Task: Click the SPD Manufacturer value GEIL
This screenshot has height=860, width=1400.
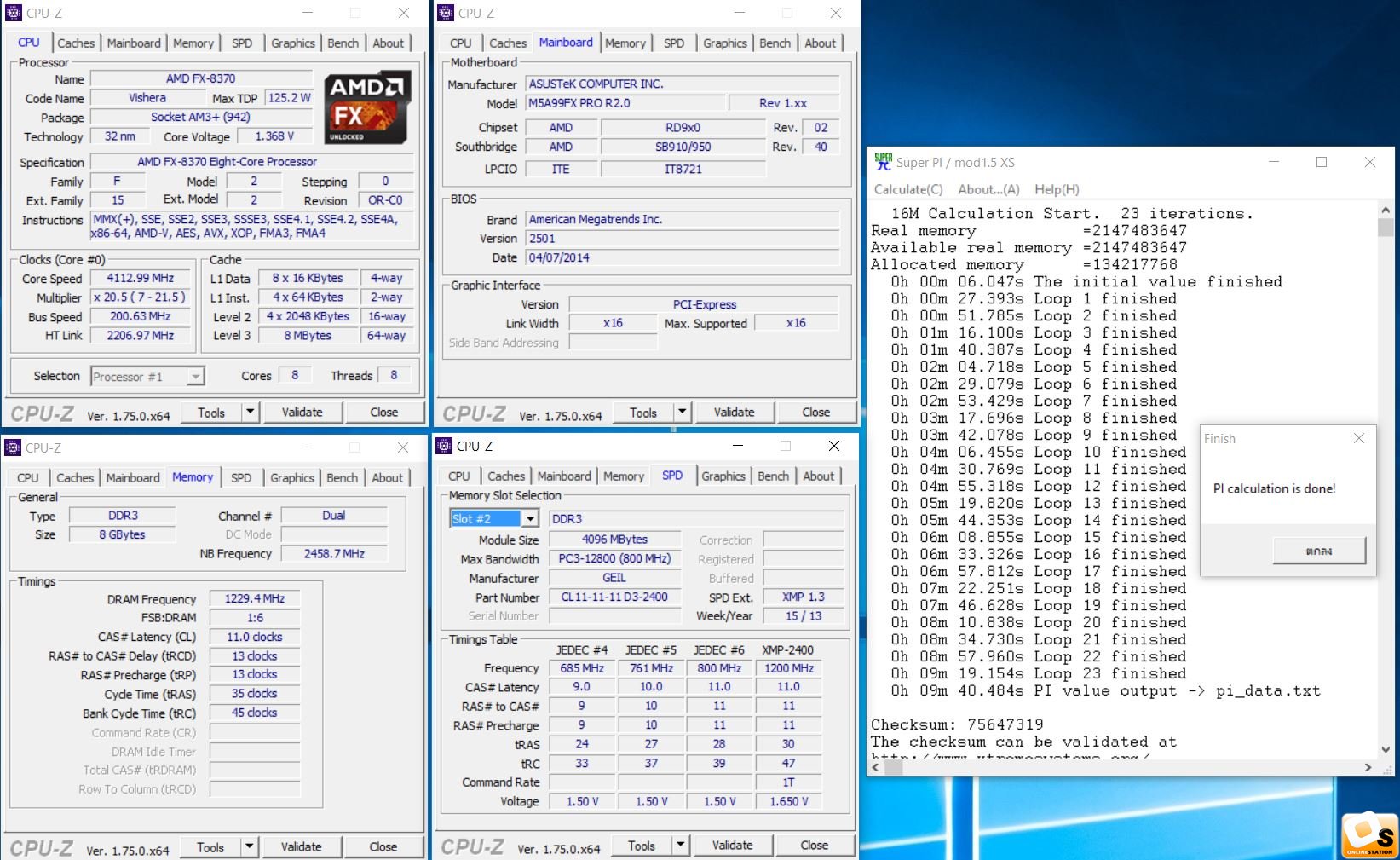Action: click(x=614, y=577)
